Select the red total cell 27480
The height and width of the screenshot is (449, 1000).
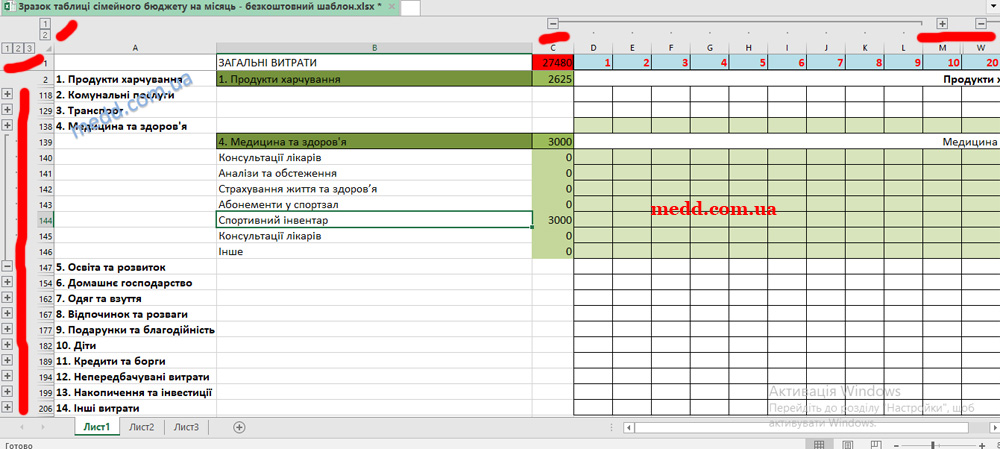point(553,63)
